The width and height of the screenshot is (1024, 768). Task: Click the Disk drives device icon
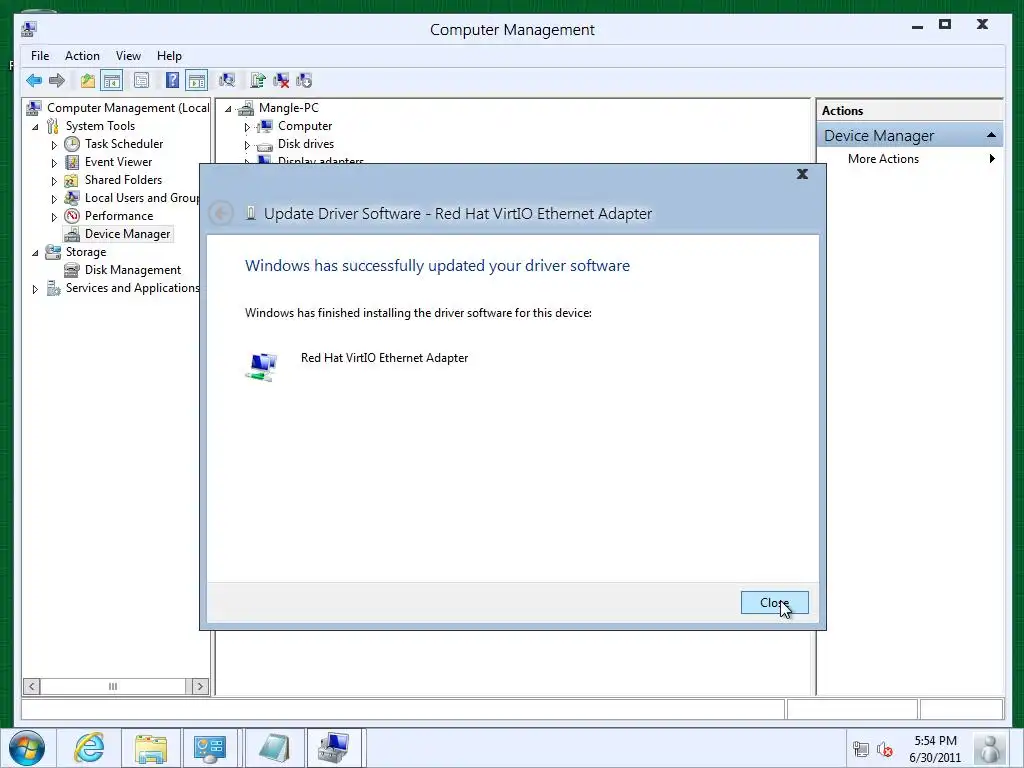(264, 145)
